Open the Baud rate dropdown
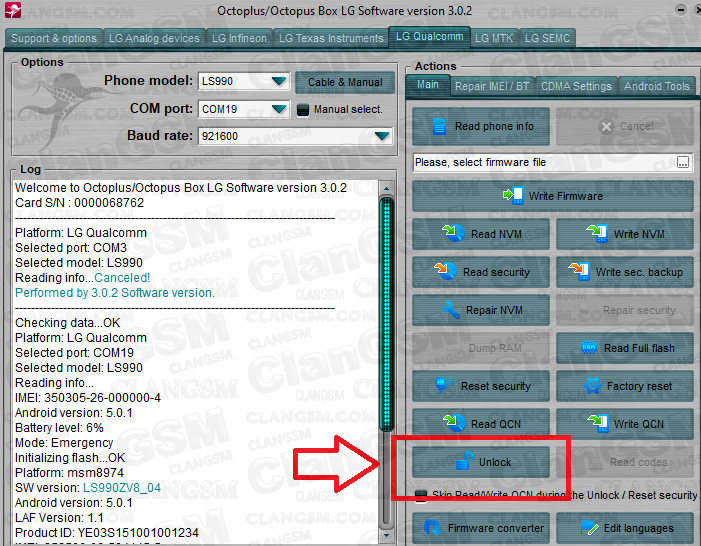 coord(382,136)
